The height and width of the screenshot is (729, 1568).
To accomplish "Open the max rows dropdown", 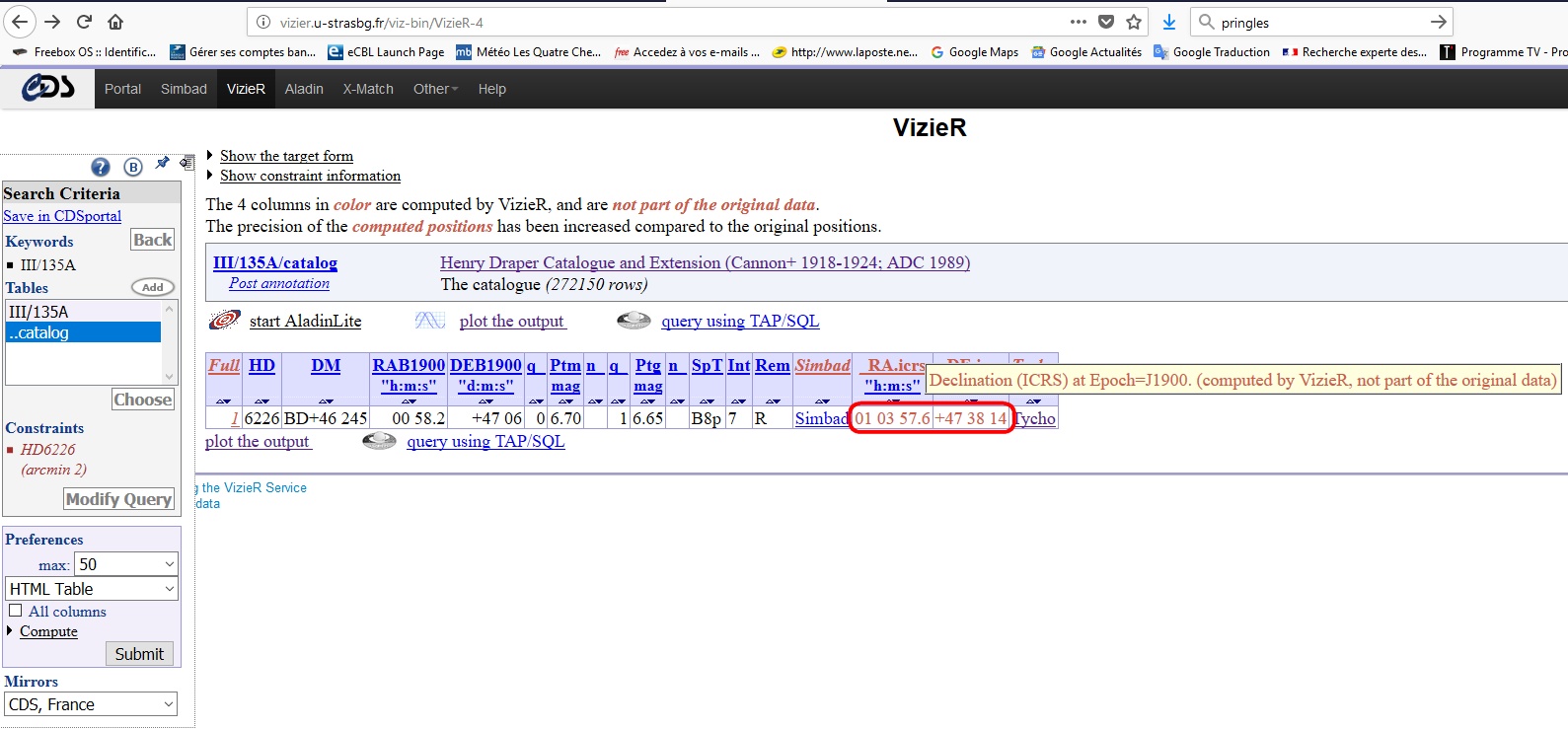I will point(125,564).
